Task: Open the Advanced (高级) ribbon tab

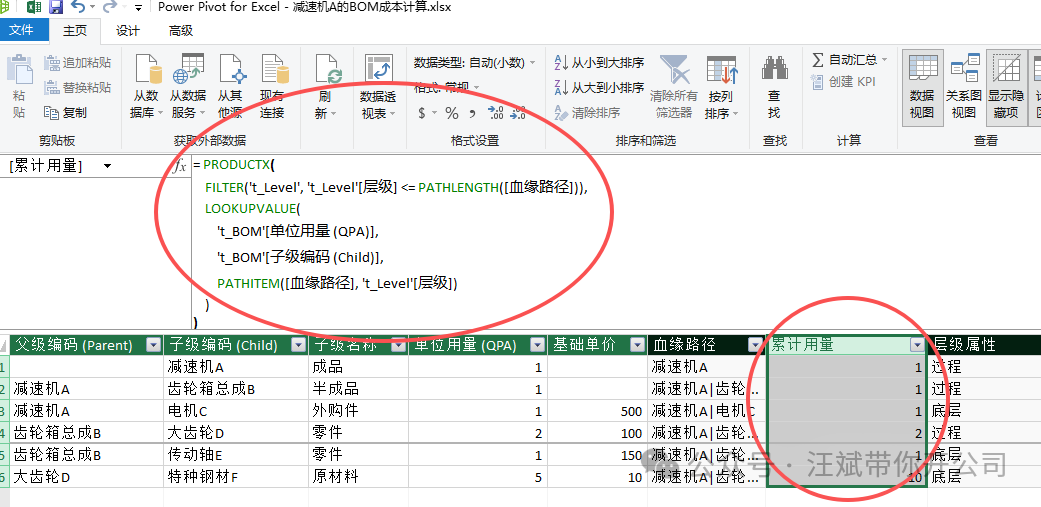Action: click(x=181, y=31)
